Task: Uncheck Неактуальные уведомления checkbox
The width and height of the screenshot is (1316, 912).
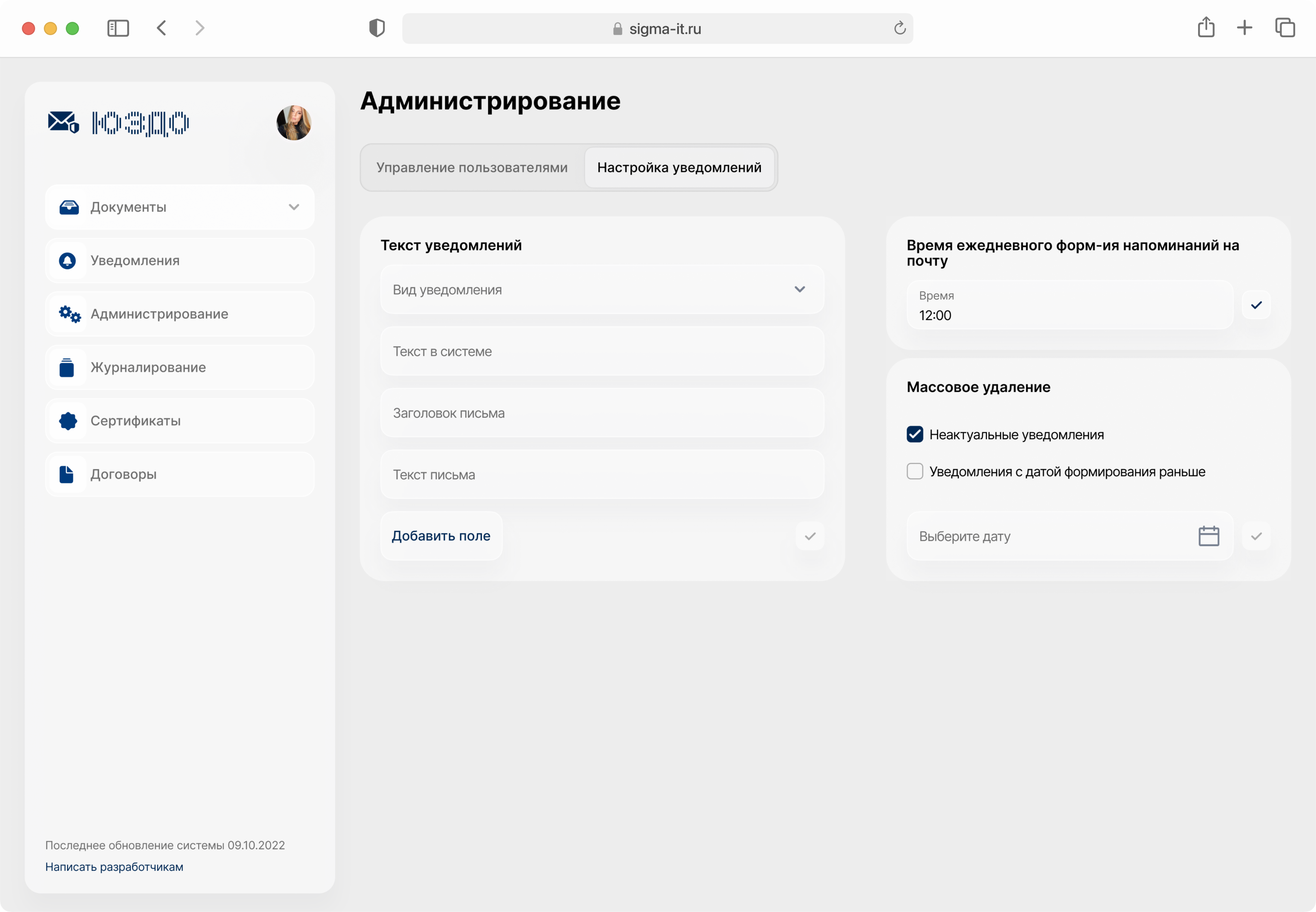Action: [x=915, y=434]
